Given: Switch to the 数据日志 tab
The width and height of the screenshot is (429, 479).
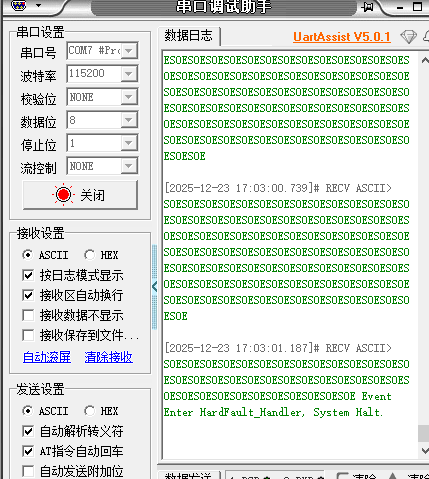Looking at the screenshot, I should point(188,35).
